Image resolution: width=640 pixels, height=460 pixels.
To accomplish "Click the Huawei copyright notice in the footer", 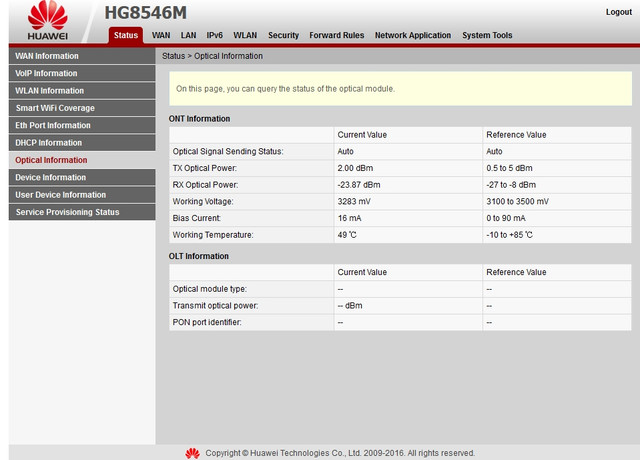I will pyautogui.click(x=340, y=453).
